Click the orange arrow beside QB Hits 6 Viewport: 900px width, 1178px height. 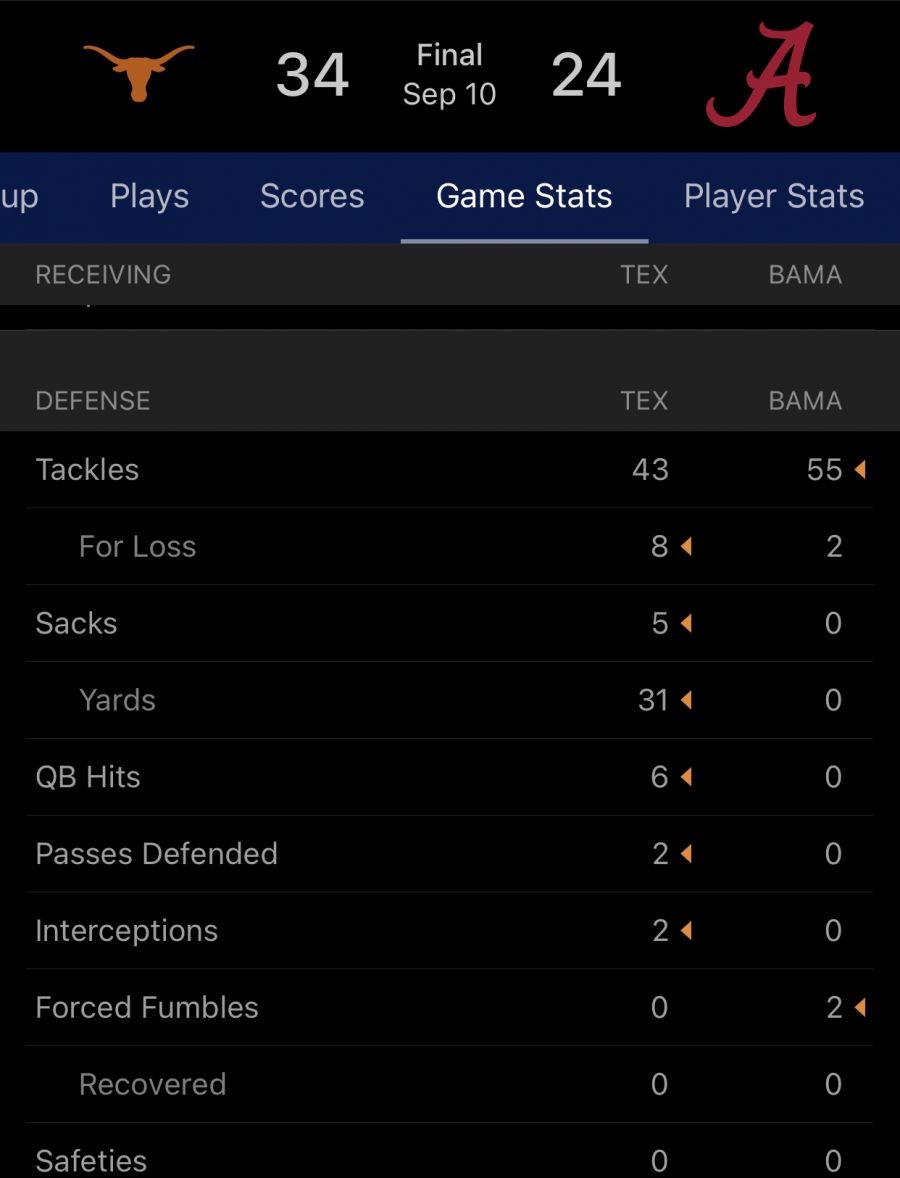[686, 778]
